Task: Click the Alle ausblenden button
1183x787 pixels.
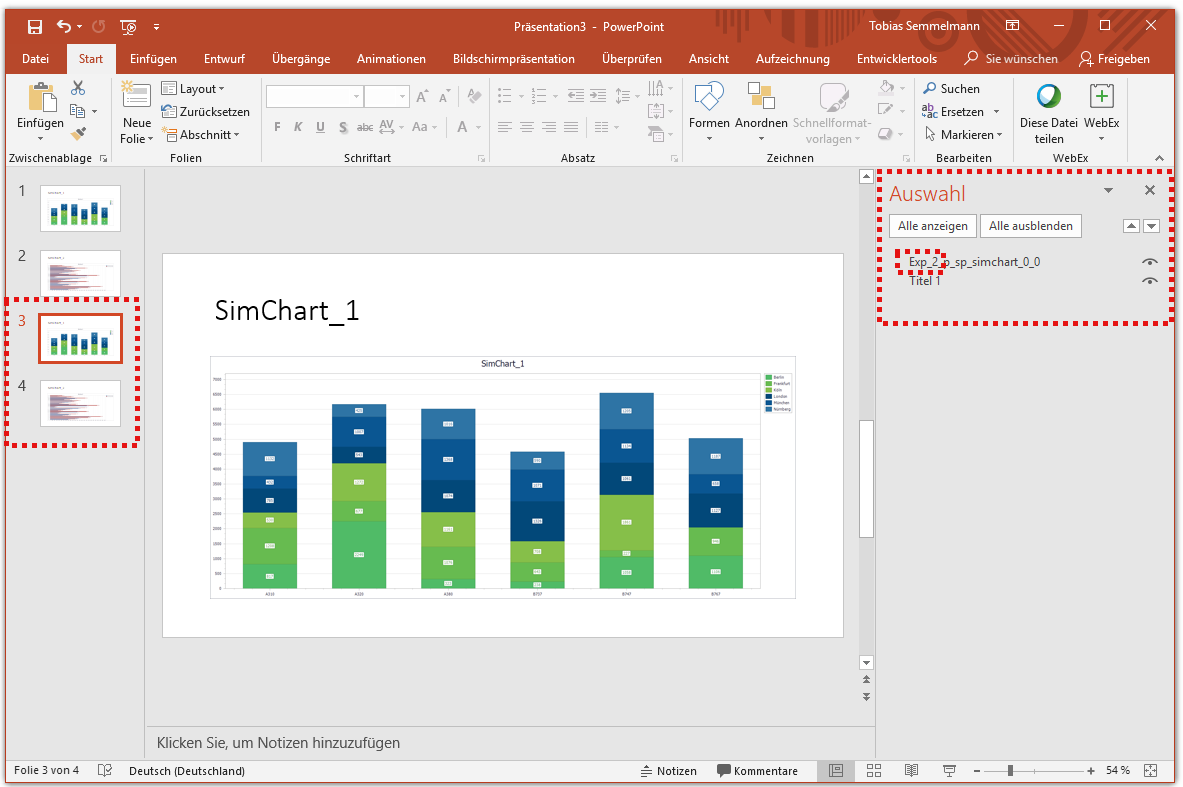Action: tap(1030, 226)
